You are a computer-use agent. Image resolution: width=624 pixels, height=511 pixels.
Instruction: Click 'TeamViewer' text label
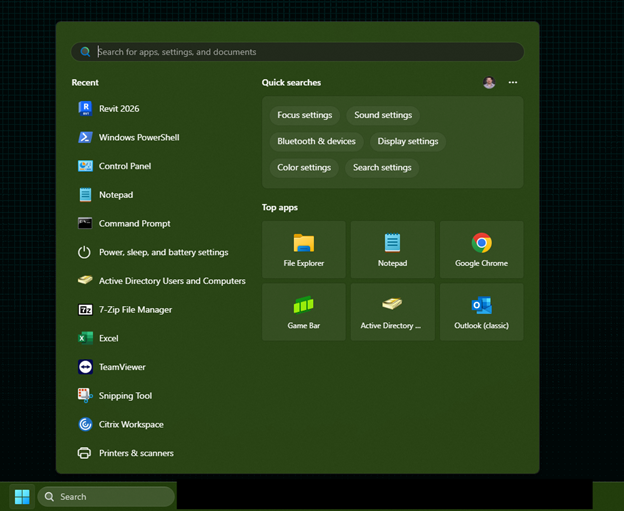pos(122,367)
